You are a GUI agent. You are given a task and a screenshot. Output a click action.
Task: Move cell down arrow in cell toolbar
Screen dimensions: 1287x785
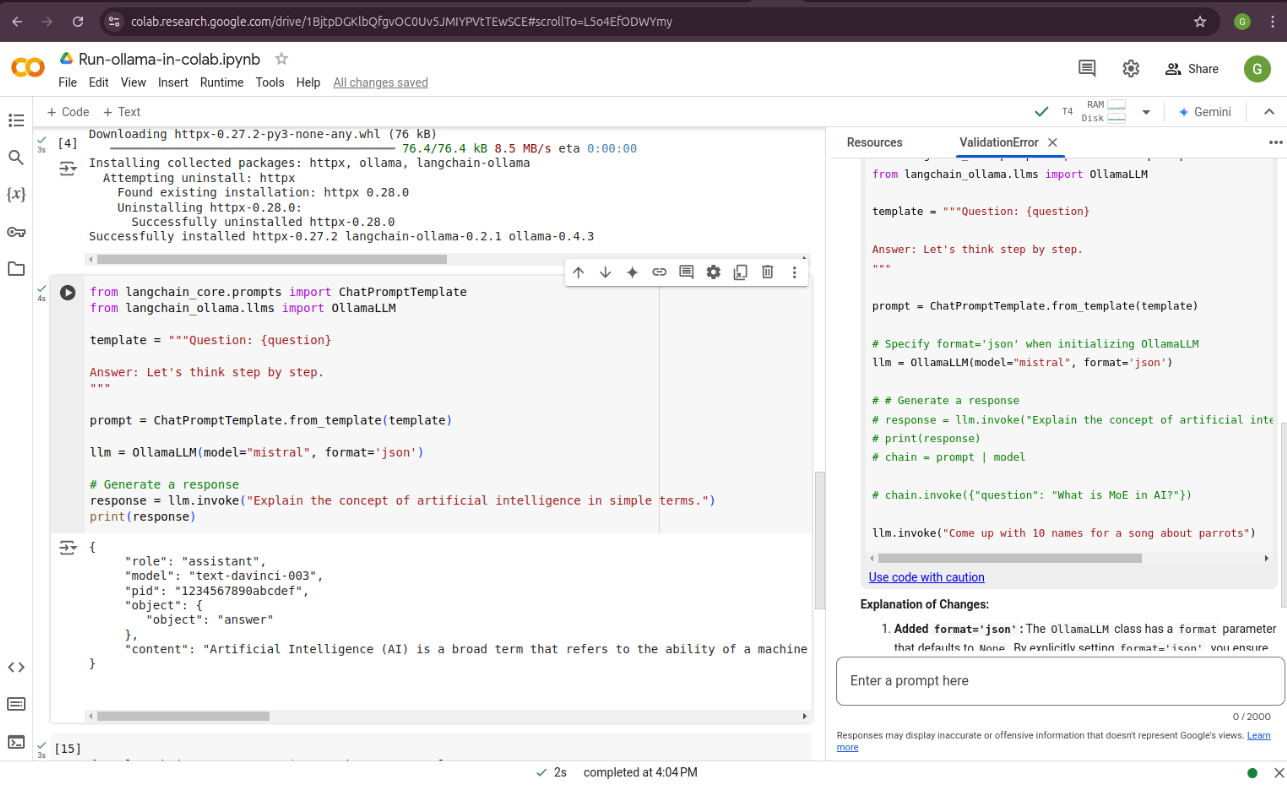605,272
